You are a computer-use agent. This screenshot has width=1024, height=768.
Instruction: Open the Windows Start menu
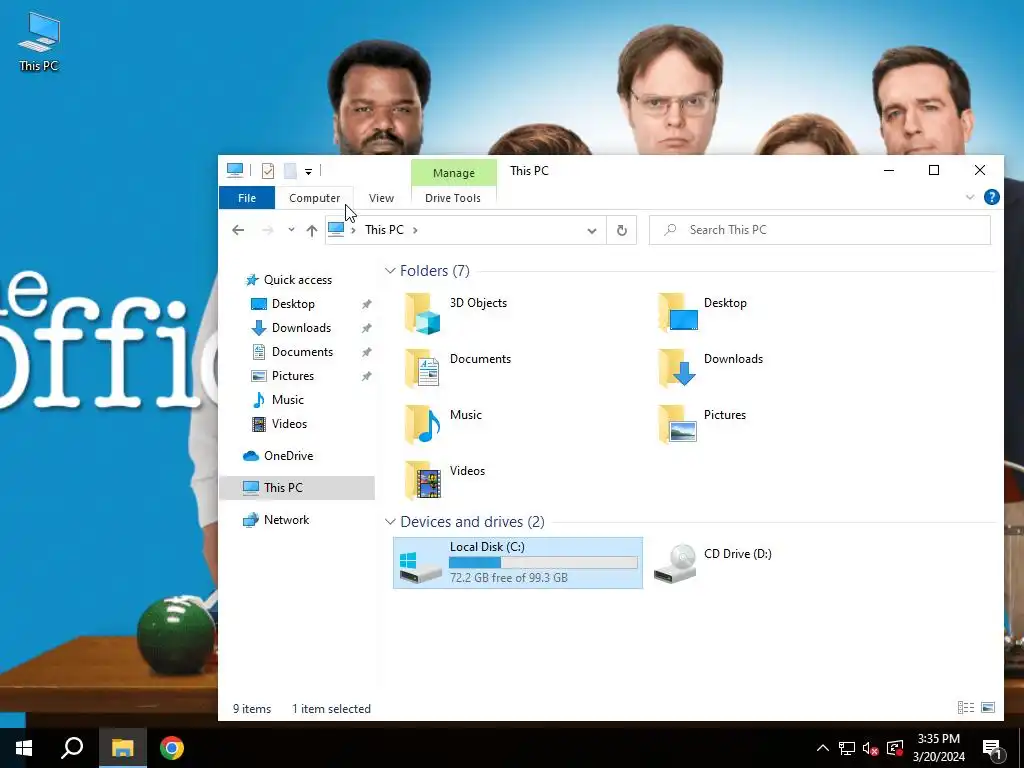pyautogui.click(x=24, y=748)
